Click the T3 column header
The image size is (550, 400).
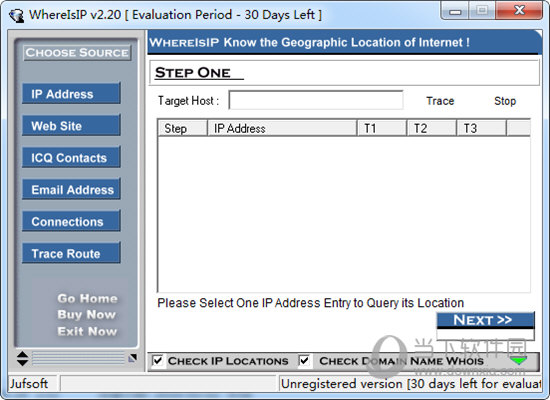[x=482, y=128]
